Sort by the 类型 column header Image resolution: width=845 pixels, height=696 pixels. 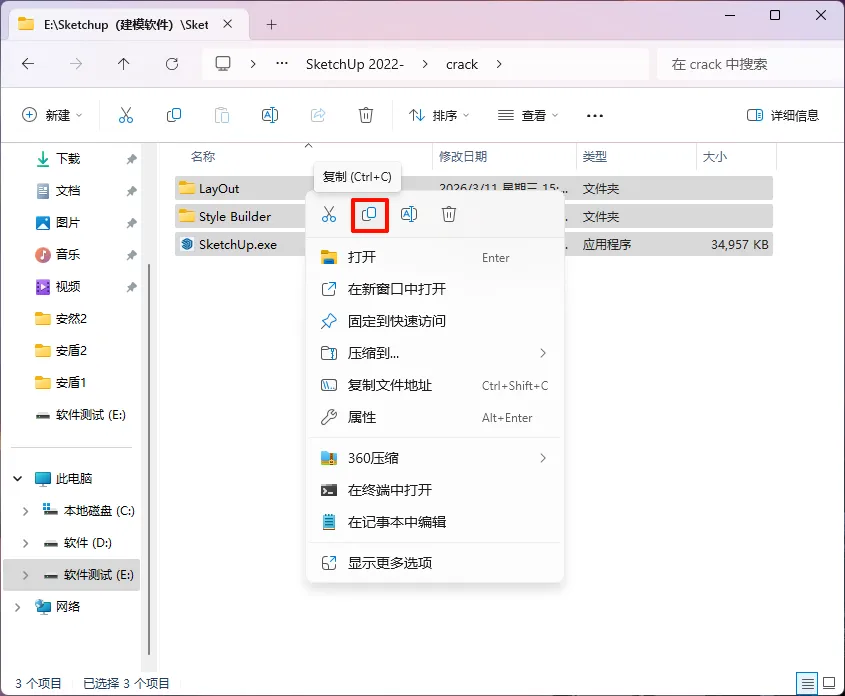coord(595,157)
